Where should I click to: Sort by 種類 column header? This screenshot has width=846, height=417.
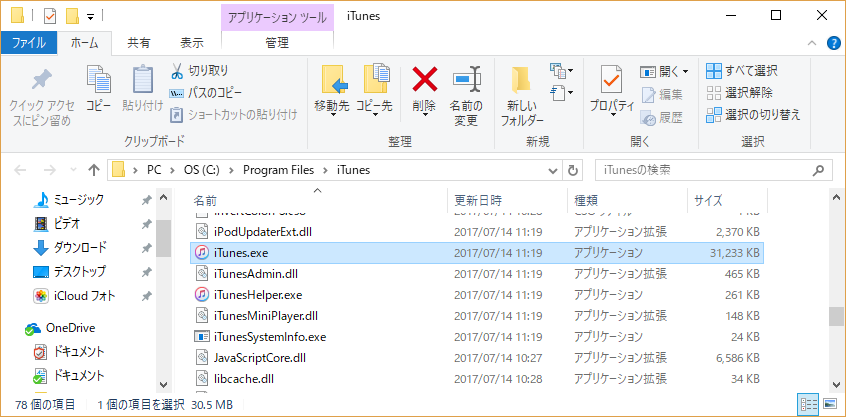click(x=627, y=201)
